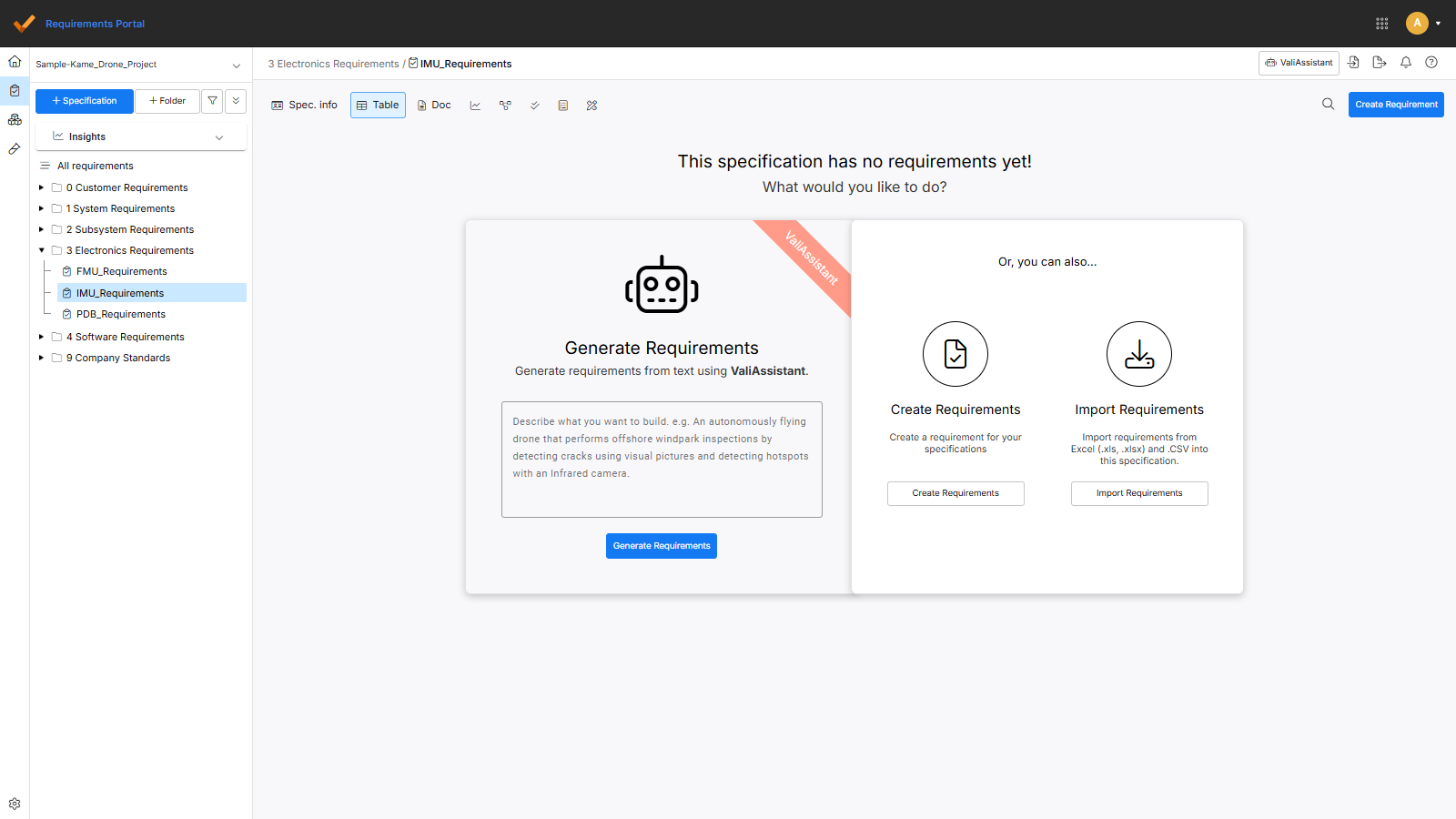Open the settings gear in left sidebar

(15, 804)
